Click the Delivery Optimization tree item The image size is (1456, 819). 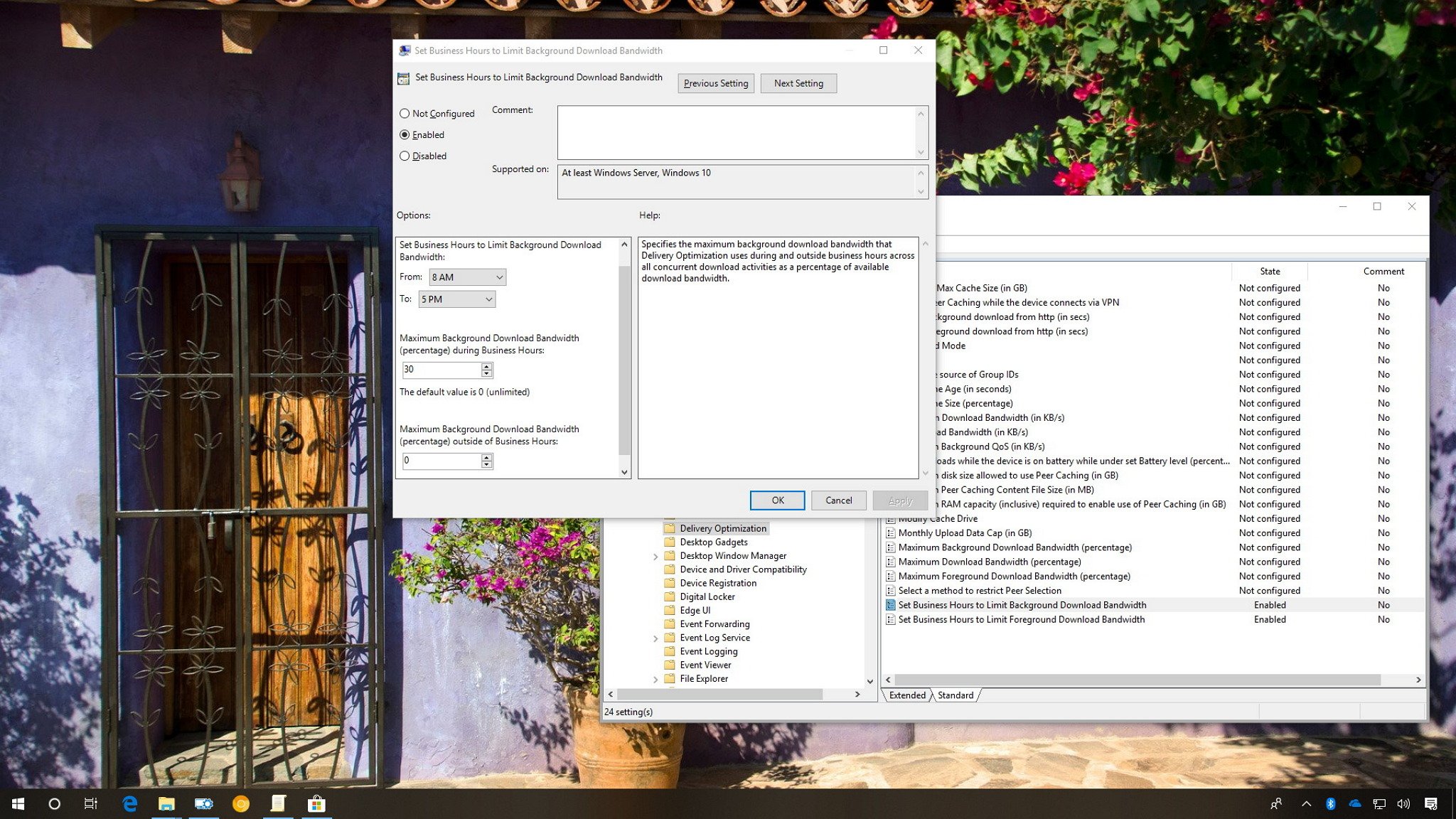point(723,528)
